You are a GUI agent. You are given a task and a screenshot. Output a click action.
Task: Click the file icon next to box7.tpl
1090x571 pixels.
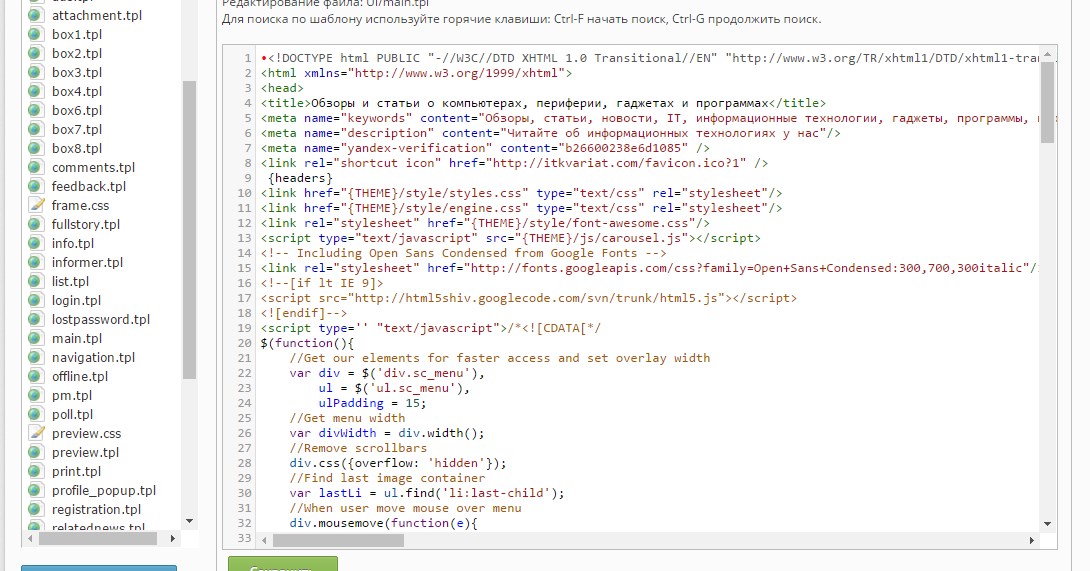coord(35,129)
